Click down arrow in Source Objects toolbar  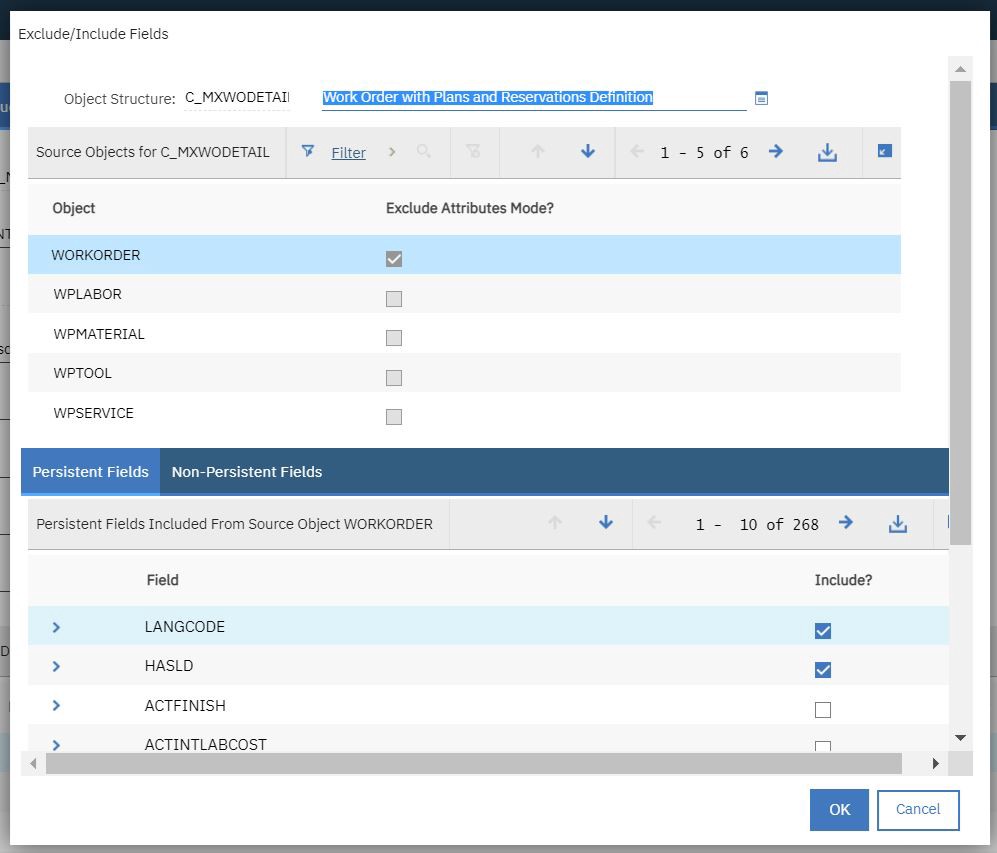click(588, 151)
